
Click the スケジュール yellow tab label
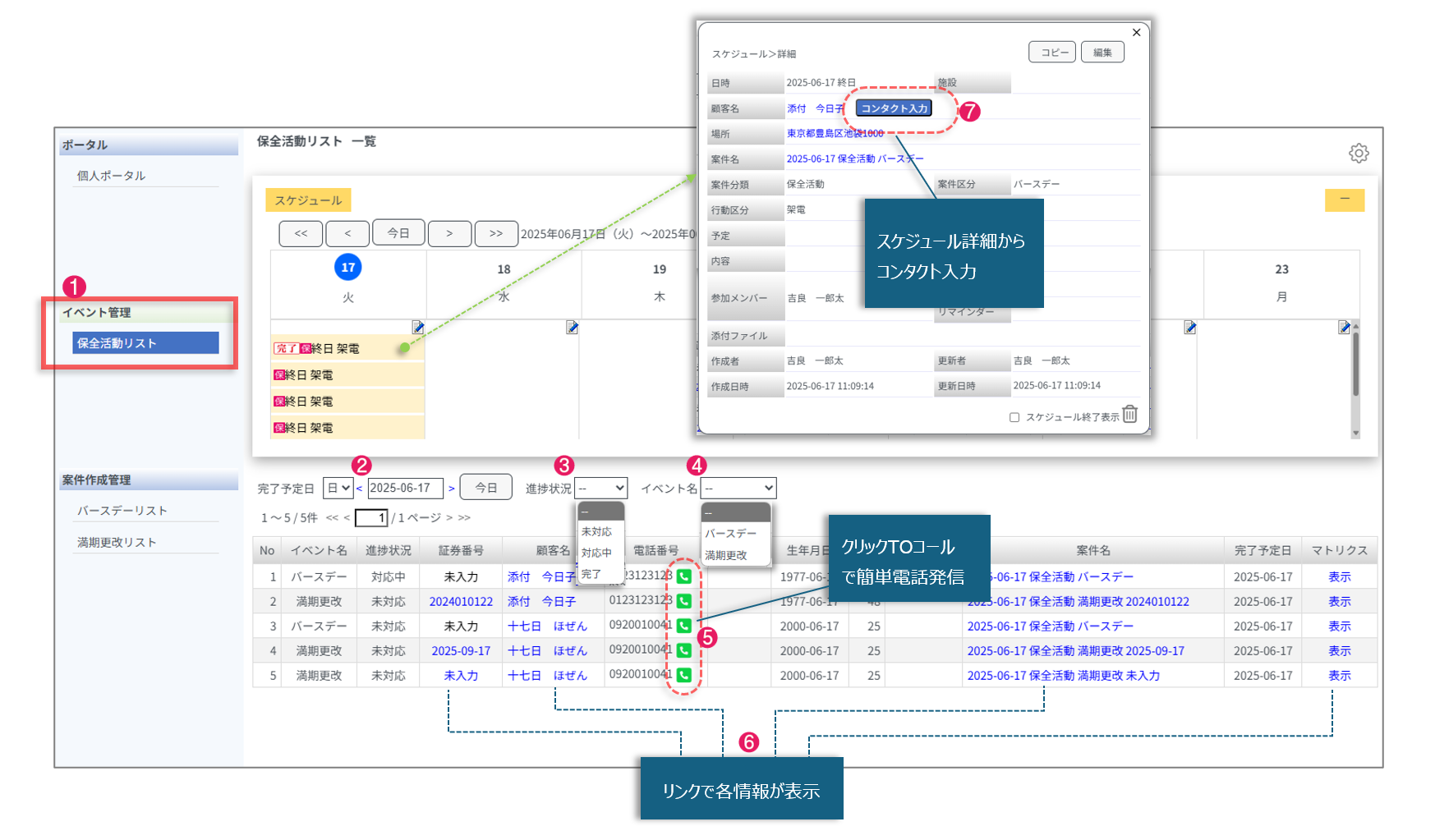pos(308,200)
